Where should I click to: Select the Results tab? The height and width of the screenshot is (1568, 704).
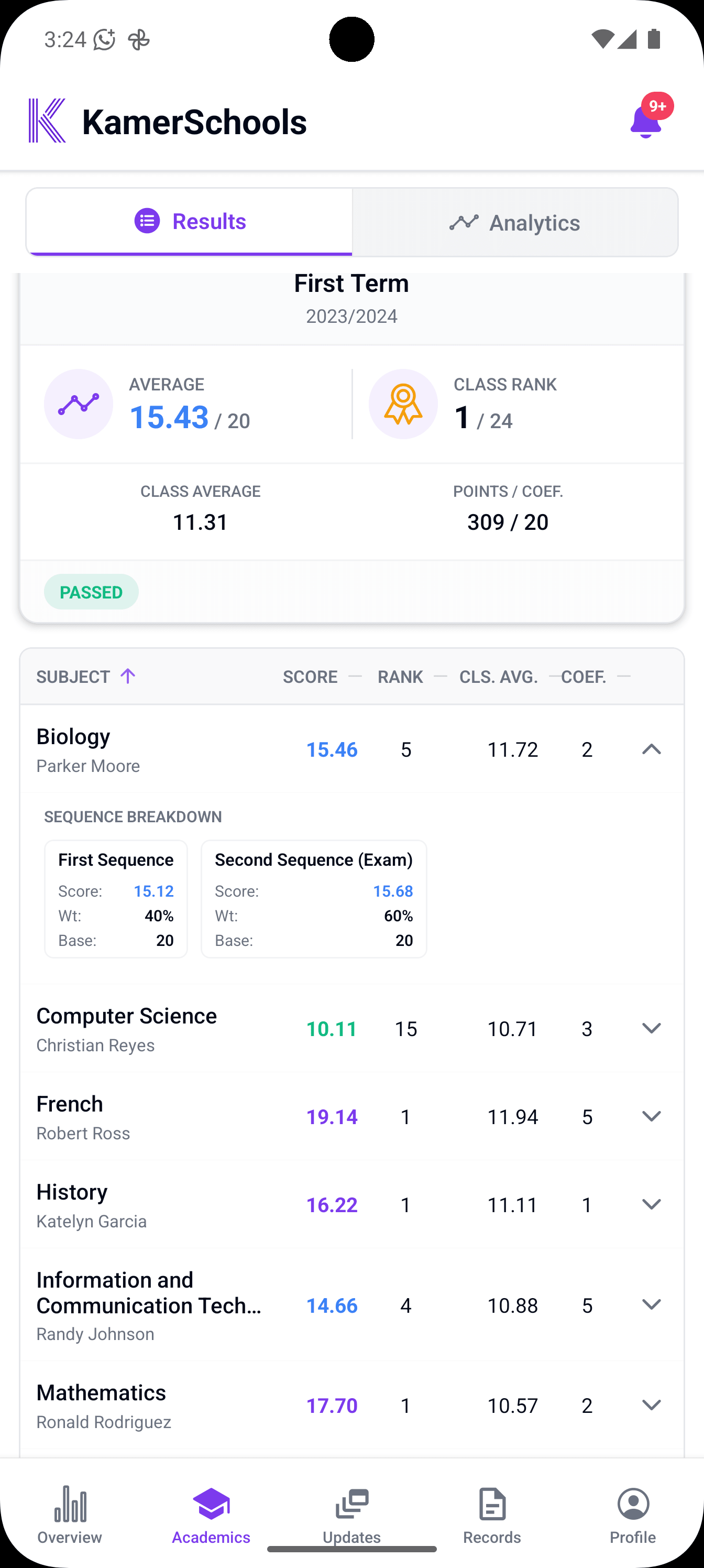point(189,222)
